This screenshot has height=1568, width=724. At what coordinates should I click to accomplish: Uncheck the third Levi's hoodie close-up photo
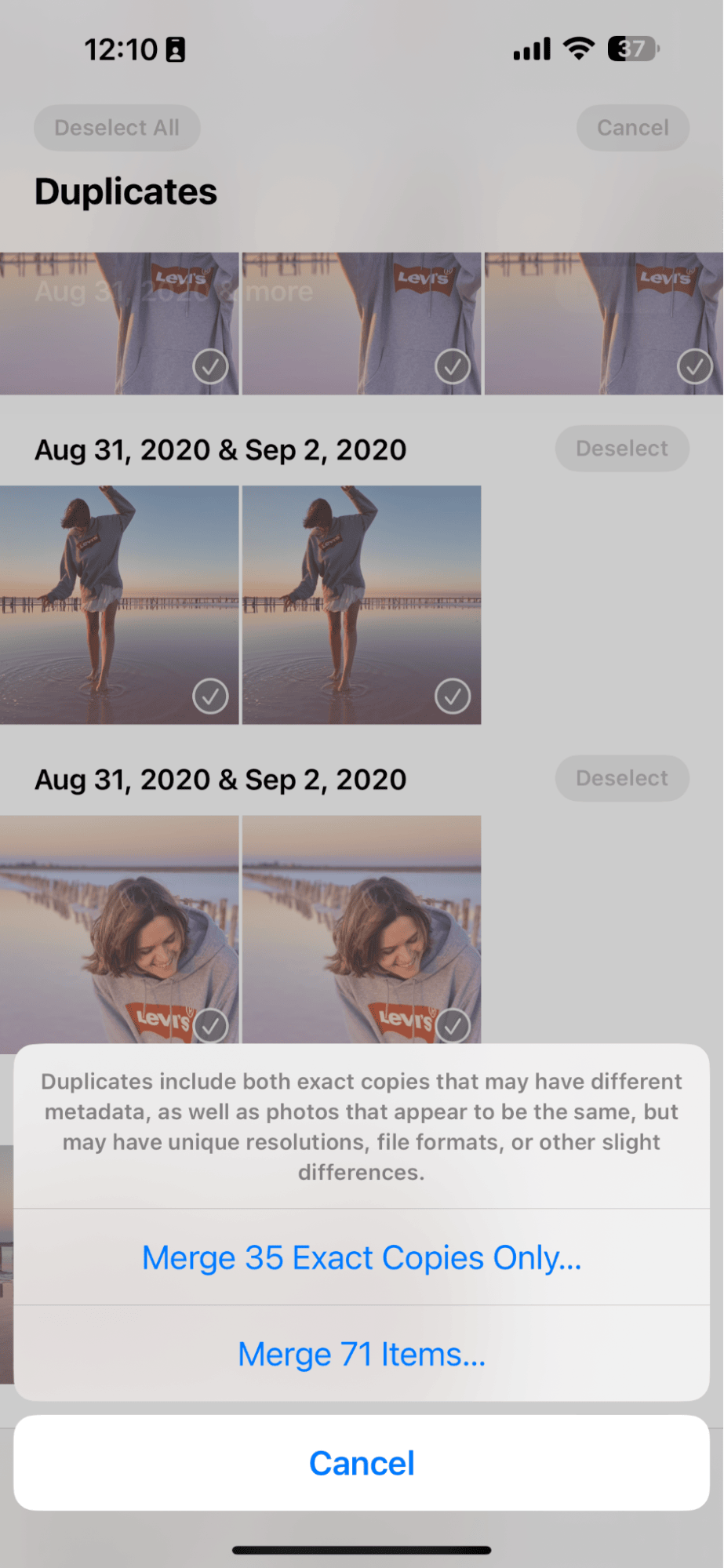point(695,366)
